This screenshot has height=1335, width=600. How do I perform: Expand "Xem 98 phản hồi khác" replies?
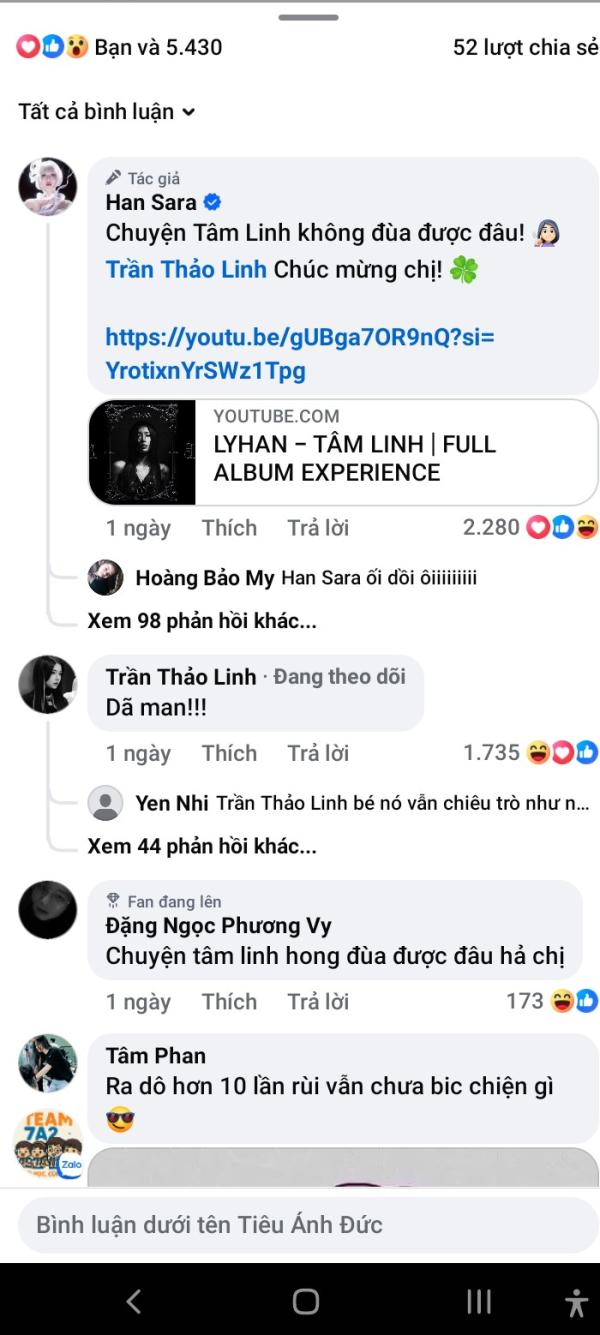click(x=202, y=621)
